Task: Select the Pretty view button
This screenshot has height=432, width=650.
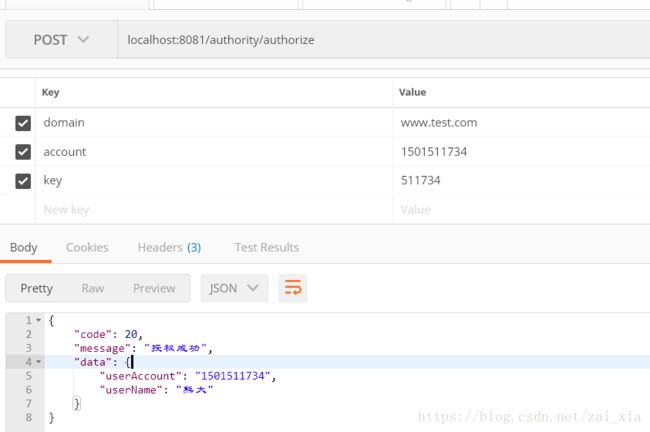Action: [36, 288]
